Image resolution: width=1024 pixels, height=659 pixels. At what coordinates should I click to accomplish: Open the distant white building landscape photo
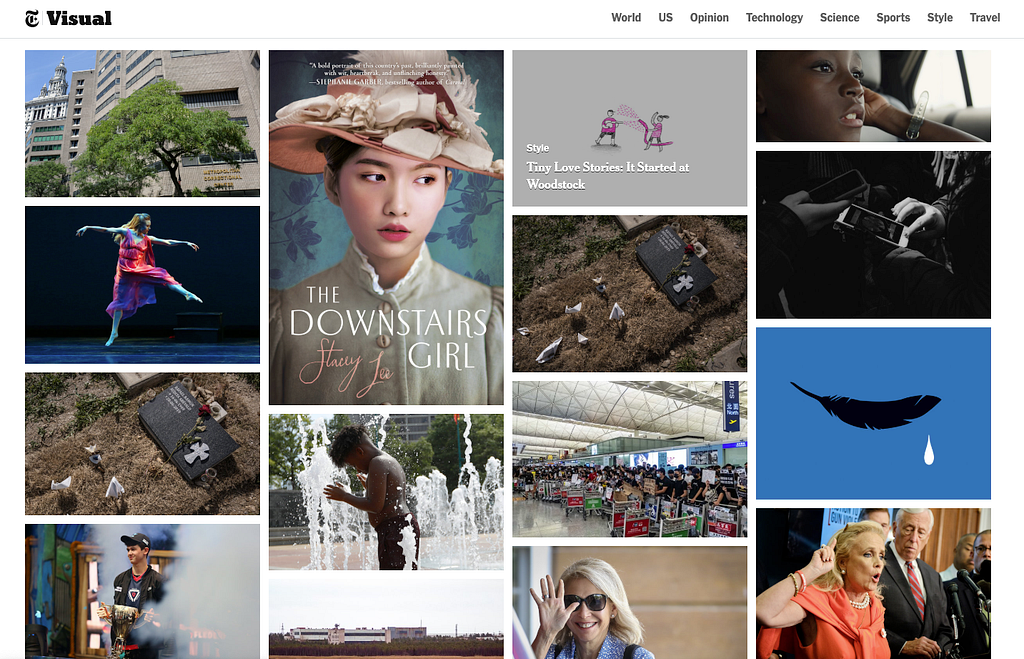coord(386,619)
